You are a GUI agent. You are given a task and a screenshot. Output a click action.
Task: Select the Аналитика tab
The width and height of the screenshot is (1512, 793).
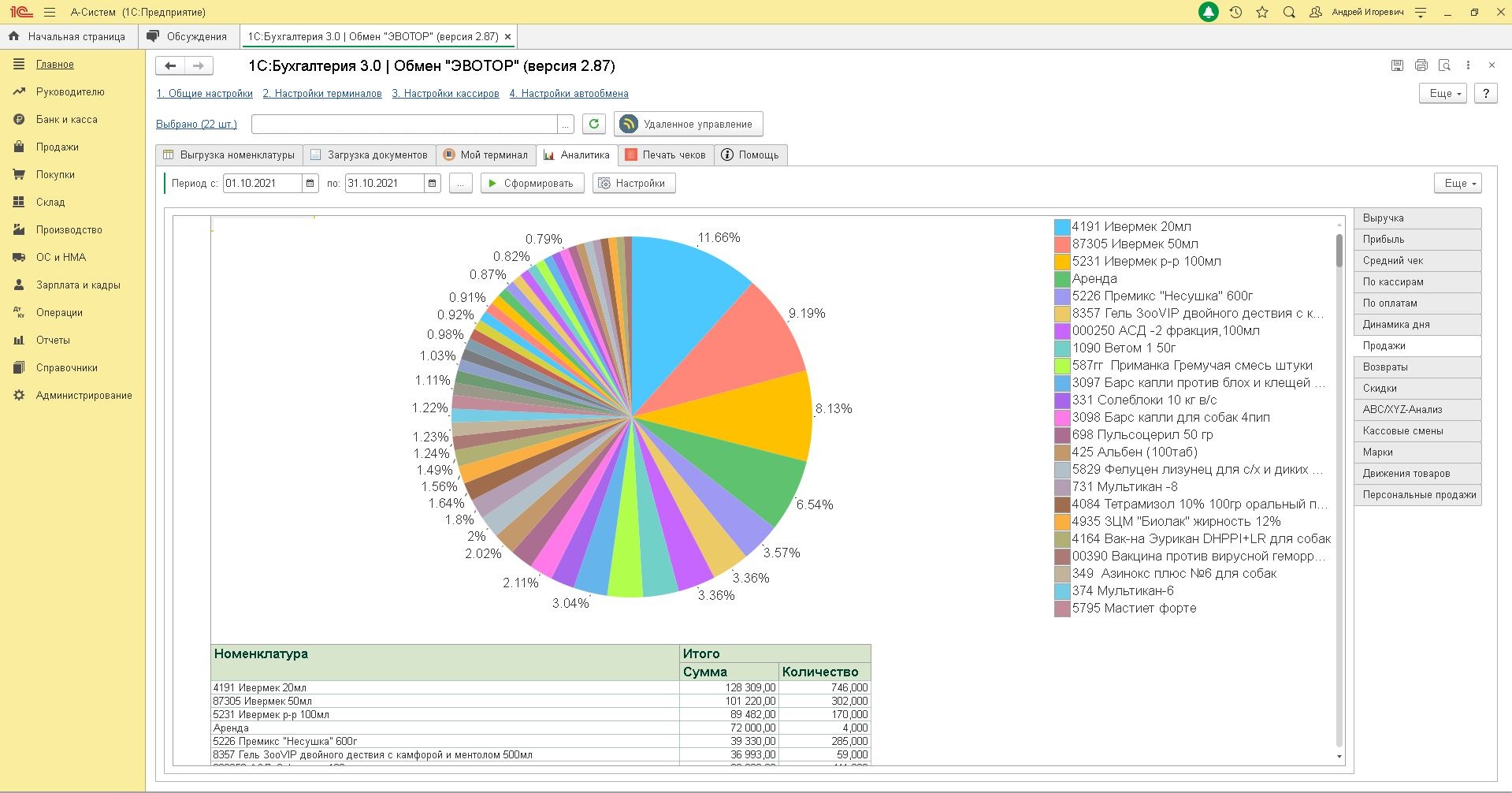[577, 155]
